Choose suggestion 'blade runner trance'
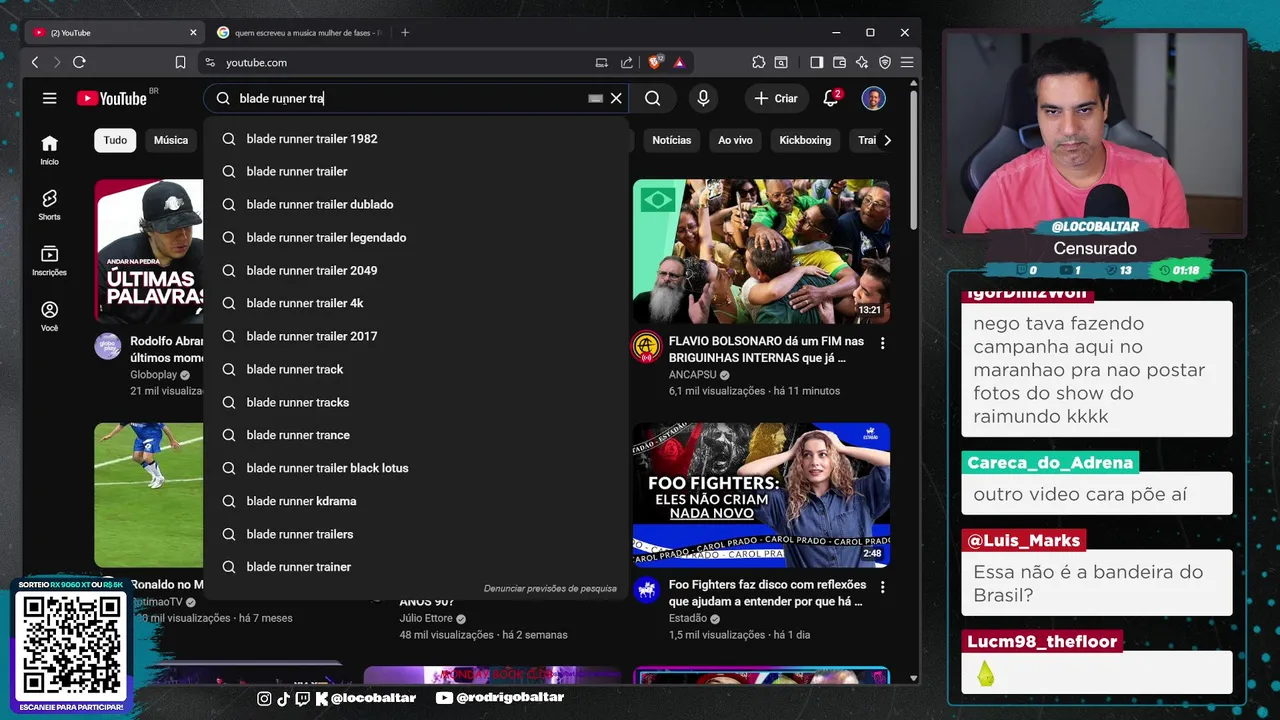This screenshot has width=1280, height=720. [x=416, y=435]
